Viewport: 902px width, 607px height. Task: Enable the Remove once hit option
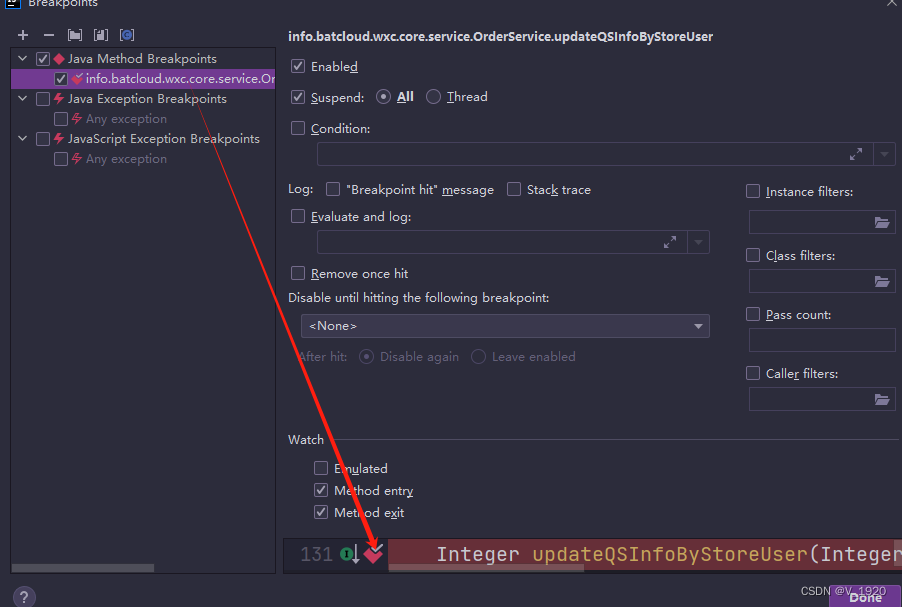click(x=297, y=273)
